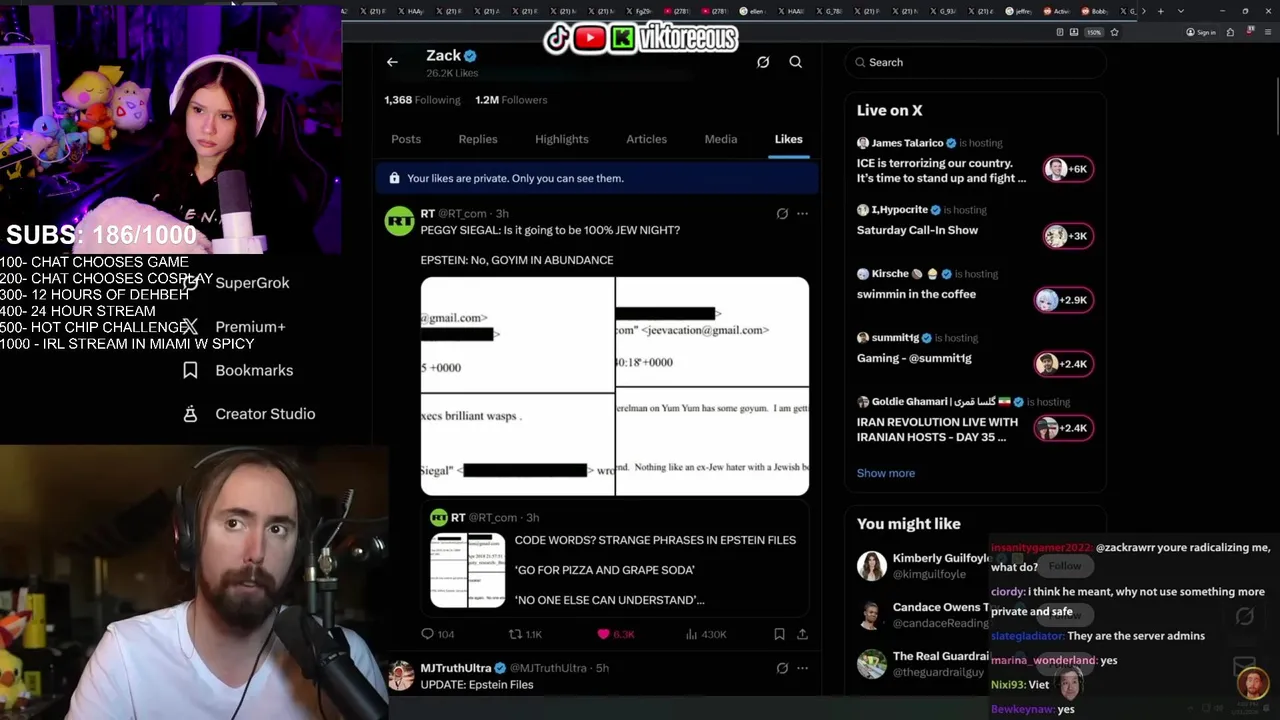Open the +2.9K listeners badge for Kirsche
This screenshot has height=720, width=1280.
tap(1064, 300)
